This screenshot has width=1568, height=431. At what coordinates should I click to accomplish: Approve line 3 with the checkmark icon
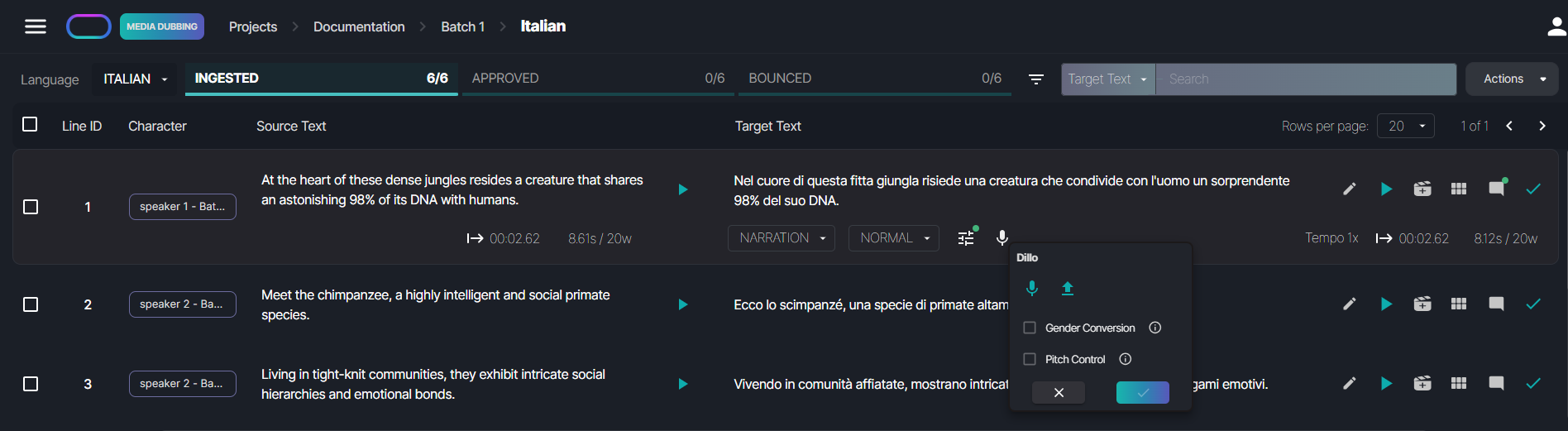(x=1532, y=384)
